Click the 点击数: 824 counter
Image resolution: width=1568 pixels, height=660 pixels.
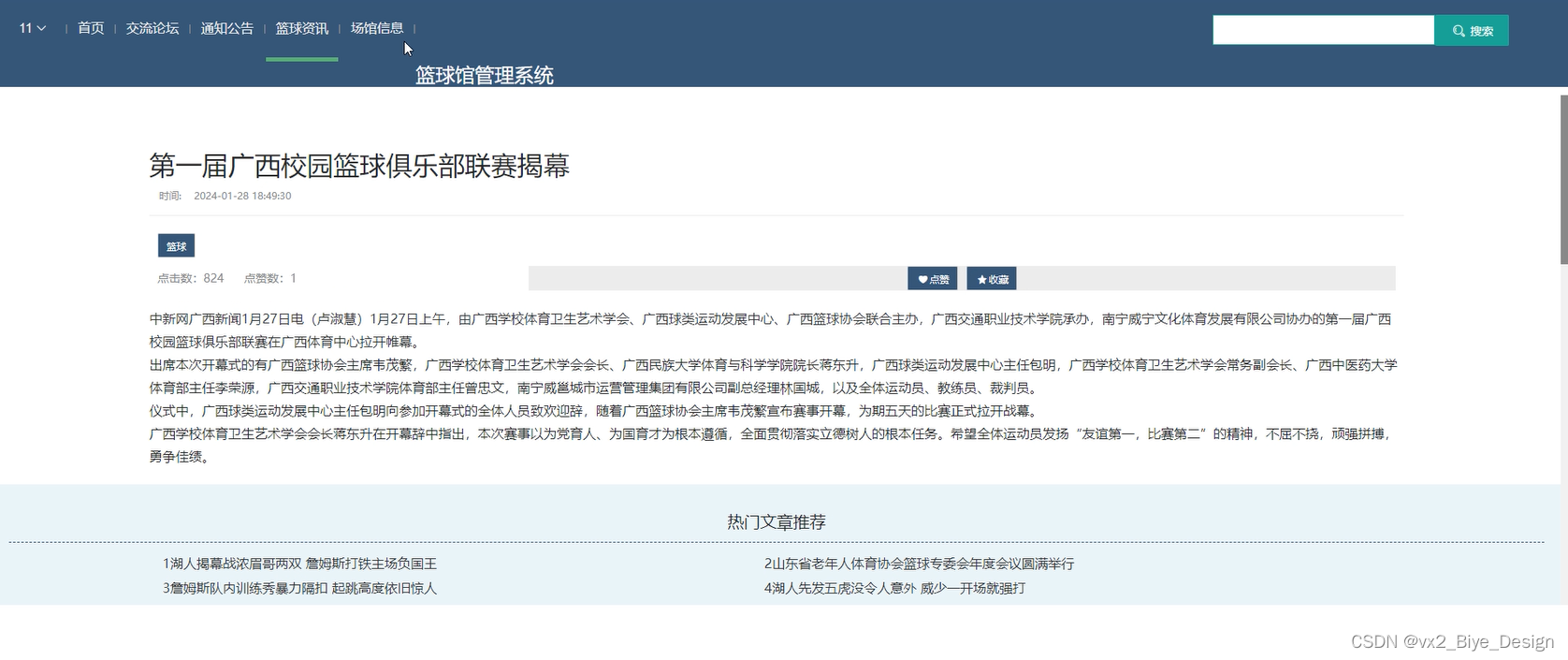[191, 278]
